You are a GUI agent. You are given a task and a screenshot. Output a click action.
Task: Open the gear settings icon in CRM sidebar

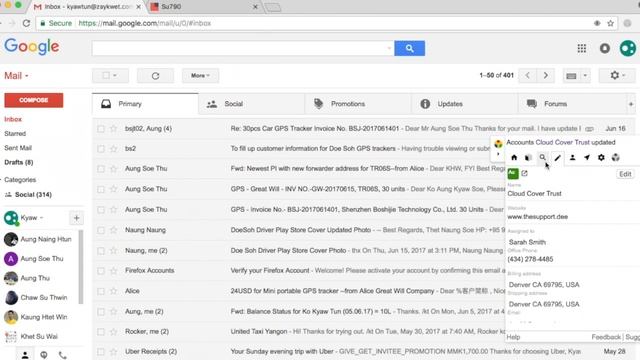601,158
